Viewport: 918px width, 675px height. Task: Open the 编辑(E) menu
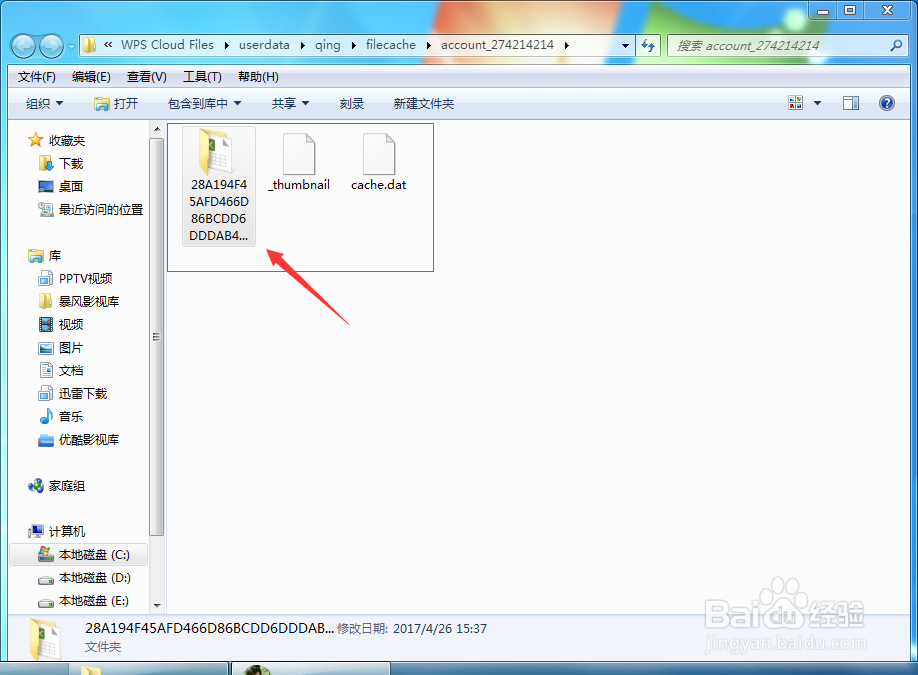pyautogui.click(x=91, y=77)
